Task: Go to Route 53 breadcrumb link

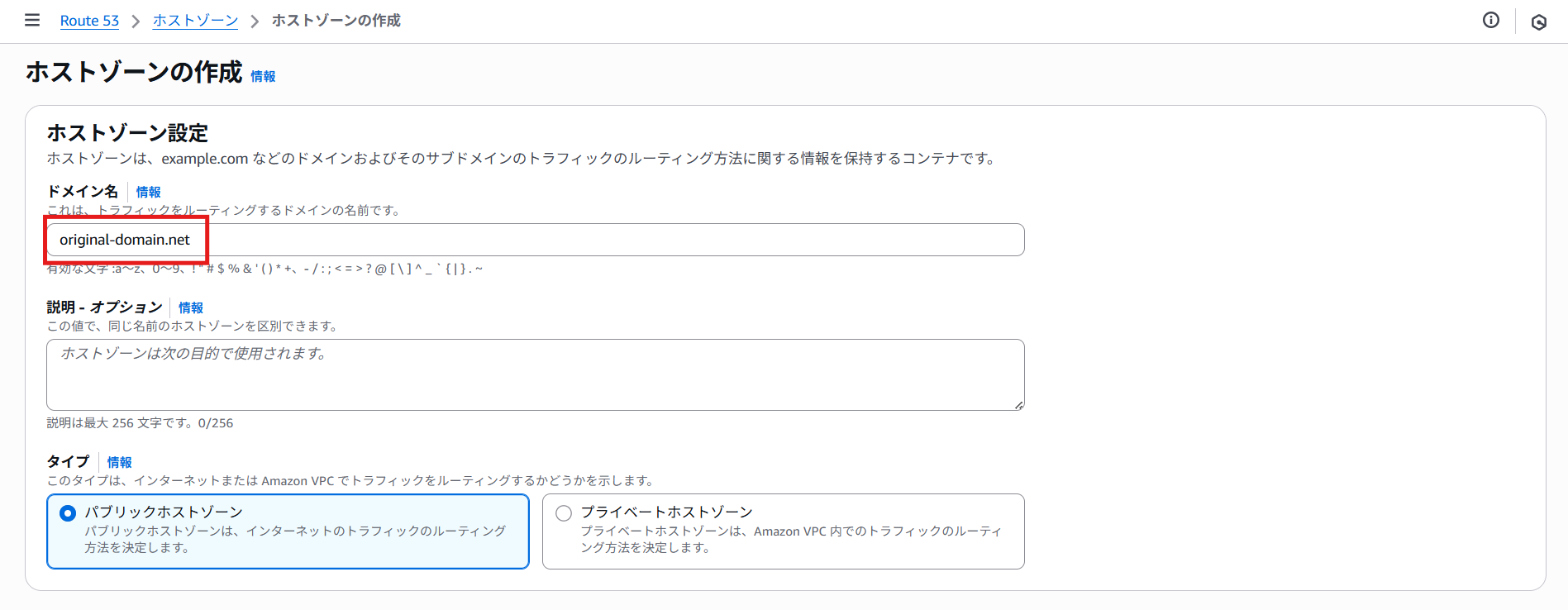Action: click(x=89, y=21)
